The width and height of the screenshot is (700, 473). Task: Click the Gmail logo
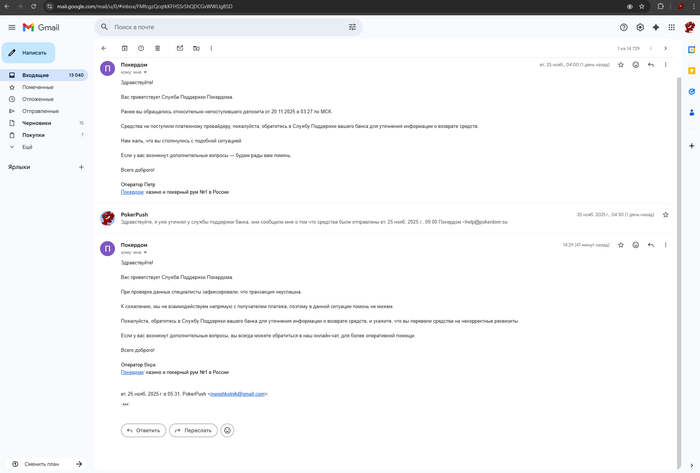[41, 28]
